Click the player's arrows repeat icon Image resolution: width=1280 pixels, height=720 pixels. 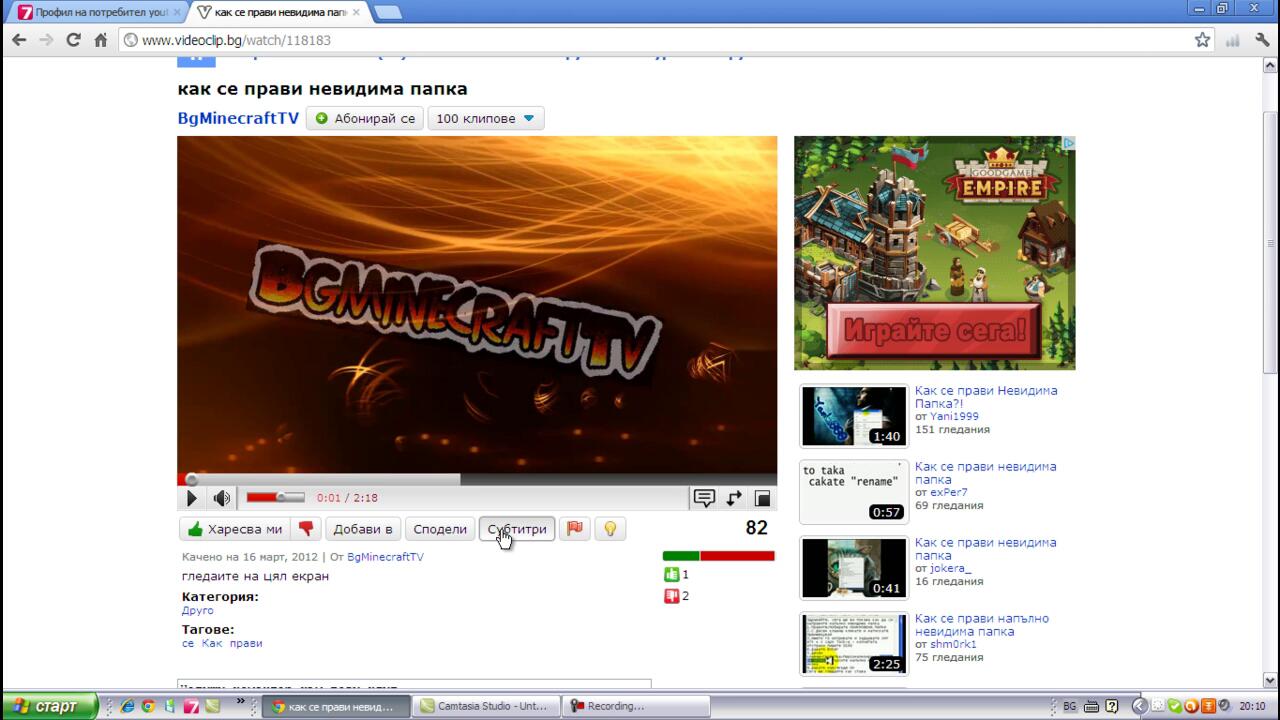click(734, 498)
